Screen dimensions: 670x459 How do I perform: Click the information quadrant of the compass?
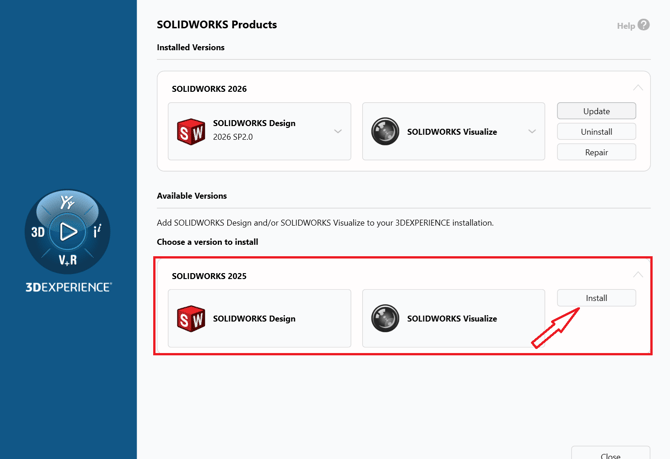pos(97,231)
